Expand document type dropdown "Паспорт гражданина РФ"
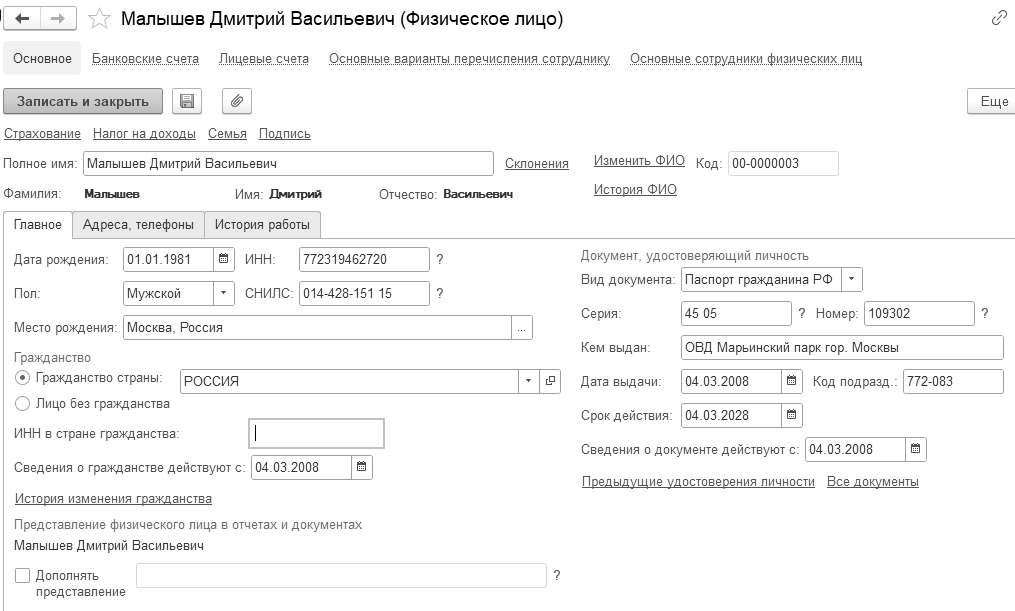Viewport: 1015px width, 611px height. click(851, 279)
